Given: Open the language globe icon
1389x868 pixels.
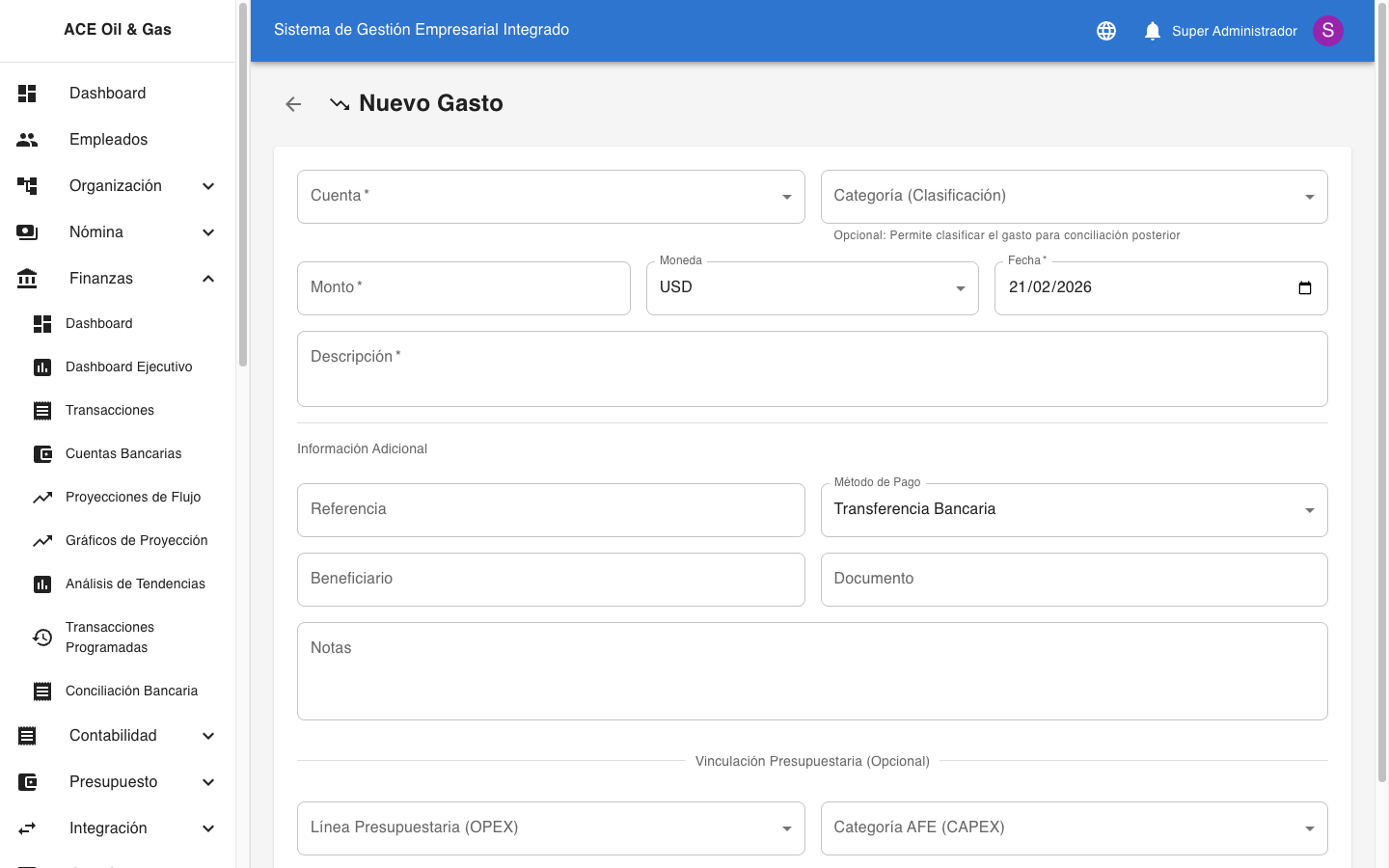Looking at the screenshot, I should [1106, 31].
